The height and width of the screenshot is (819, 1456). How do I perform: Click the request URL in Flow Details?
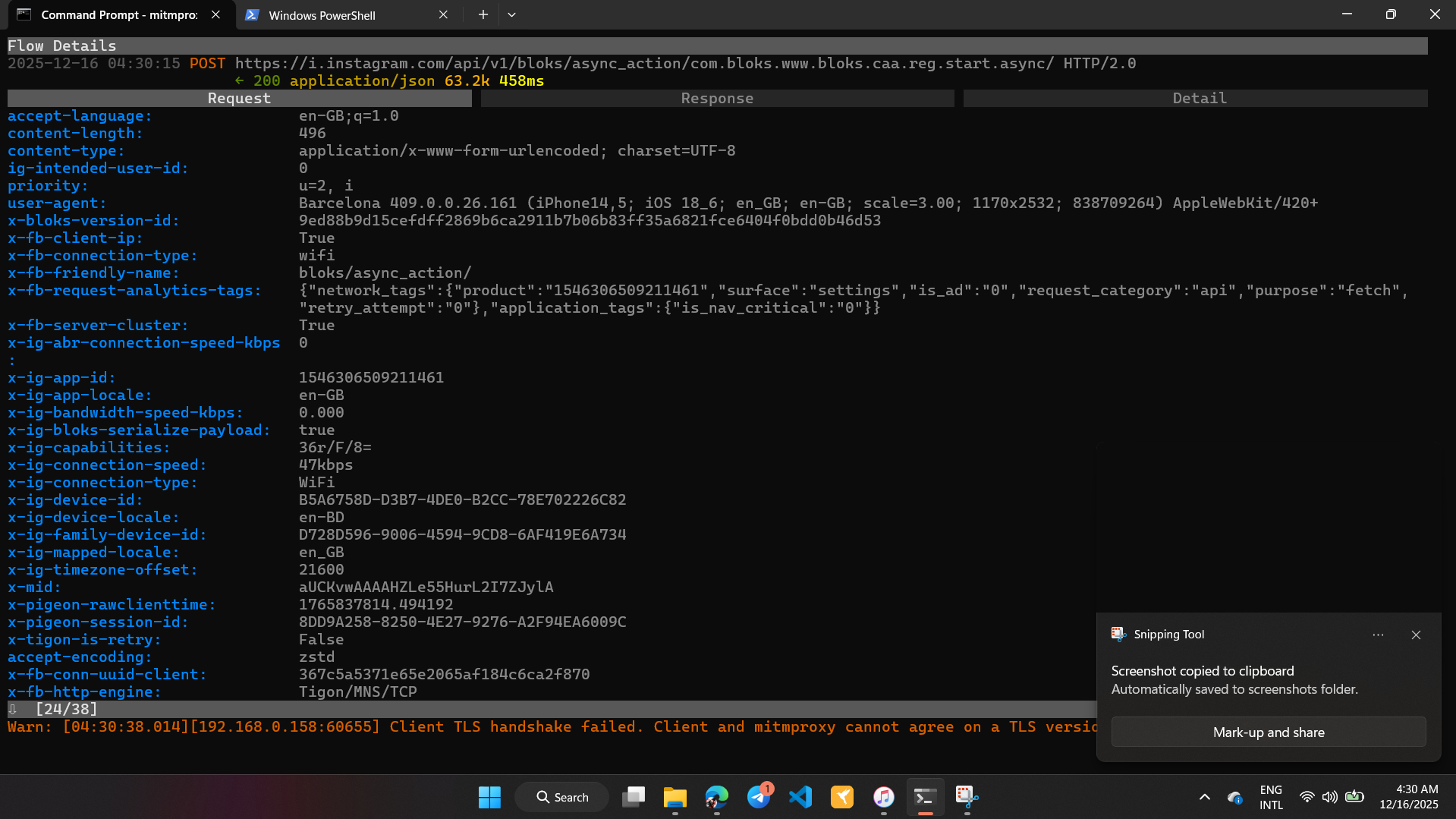[644, 64]
